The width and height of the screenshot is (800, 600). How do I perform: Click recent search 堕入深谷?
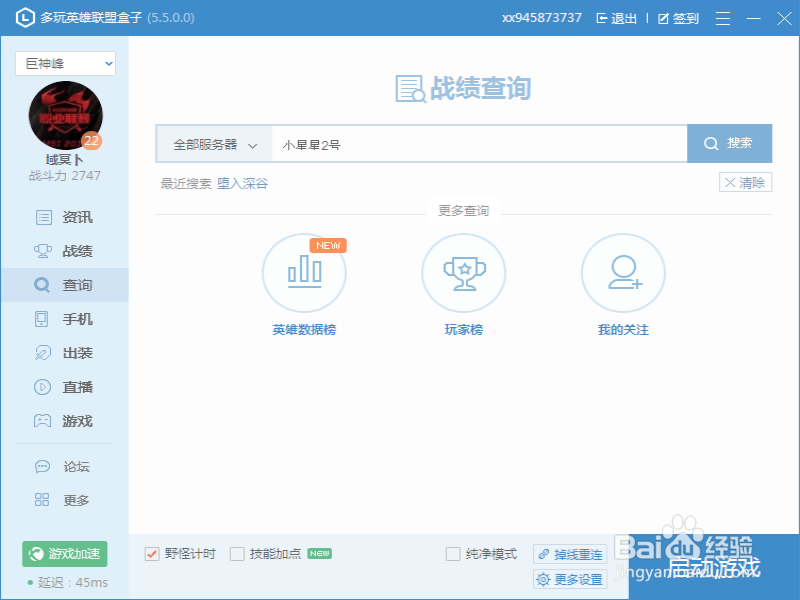pyautogui.click(x=242, y=183)
